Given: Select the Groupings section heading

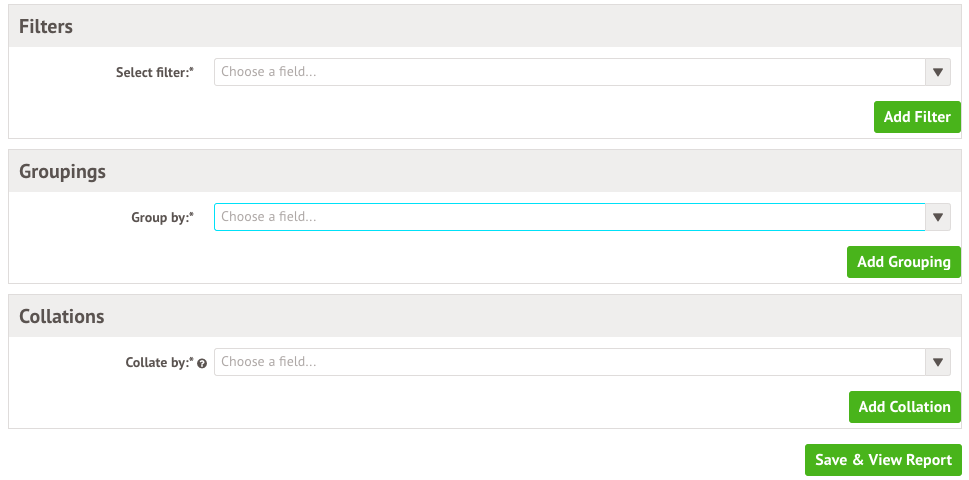Looking at the screenshot, I should pyautogui.click(x=62, y=172).
